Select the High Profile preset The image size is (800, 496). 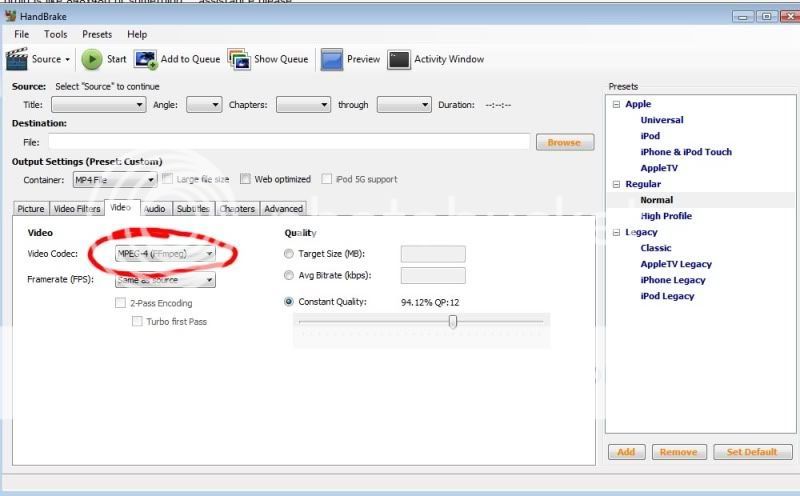click(x=666, y=216)
